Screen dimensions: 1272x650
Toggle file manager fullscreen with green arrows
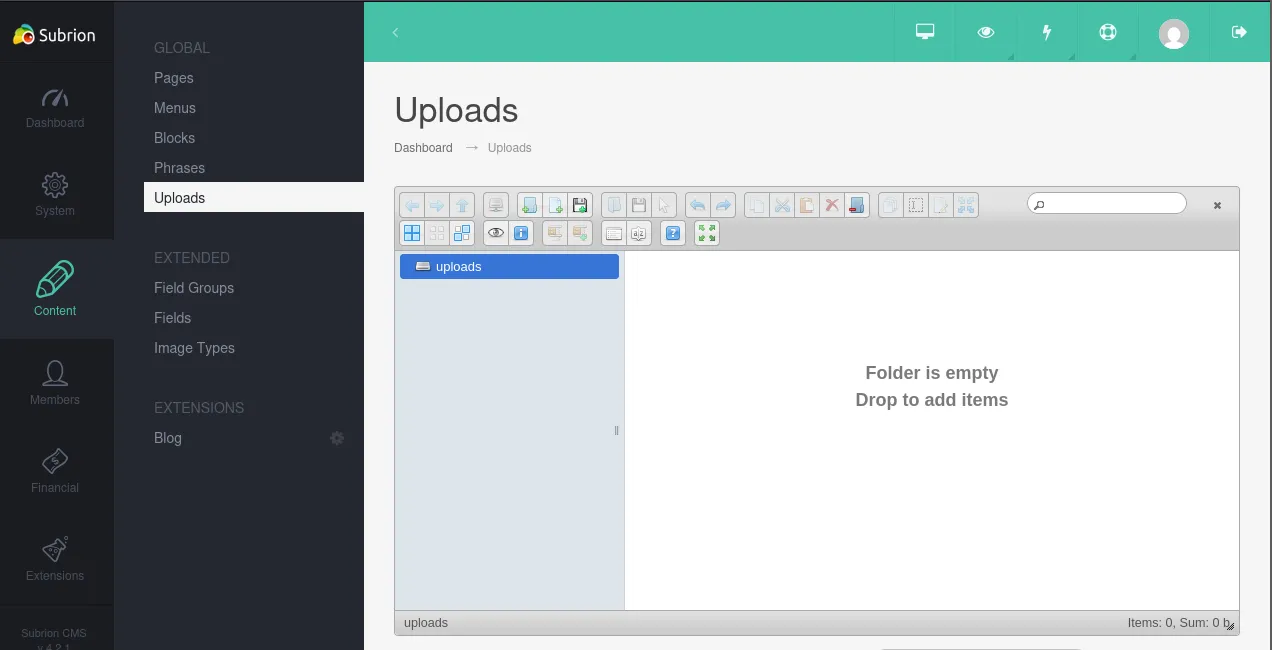(x=707, y=233)
